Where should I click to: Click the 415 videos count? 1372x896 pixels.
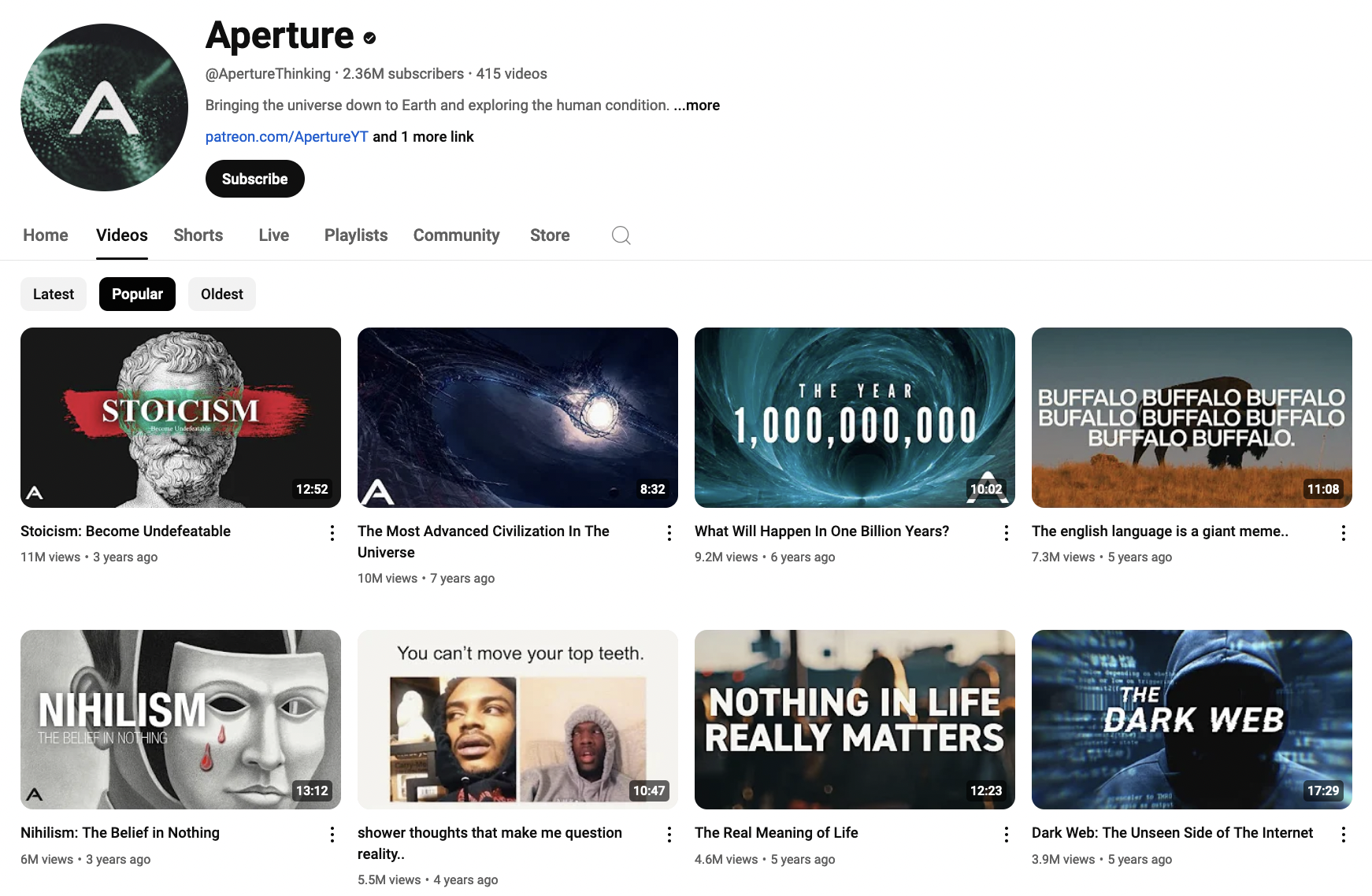tap(512, 74)
